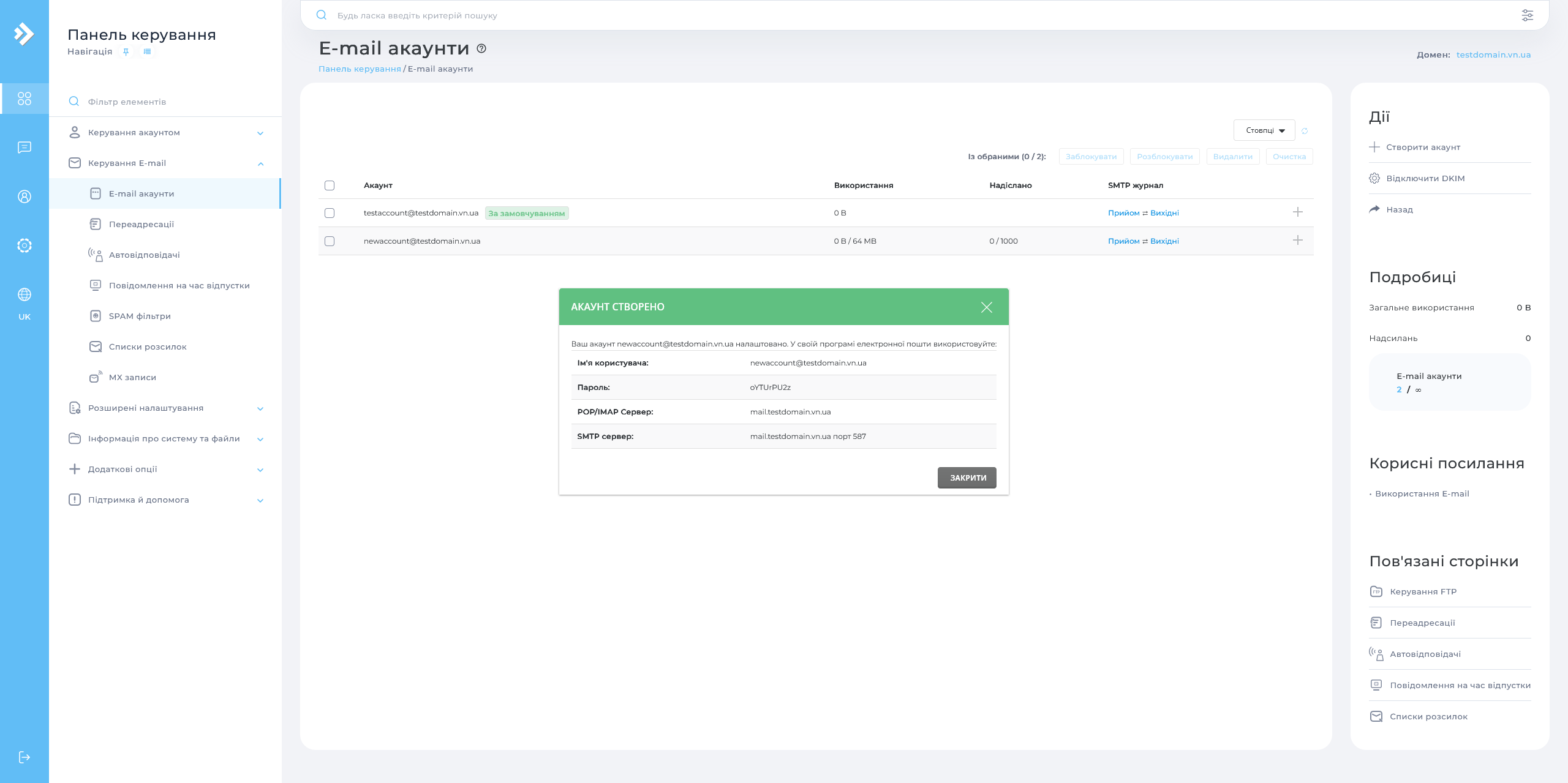Close the АКАУНТ СТВОРЕНО dialog with X
Viewport: 1568px width, 783px height.
[986, 307]
